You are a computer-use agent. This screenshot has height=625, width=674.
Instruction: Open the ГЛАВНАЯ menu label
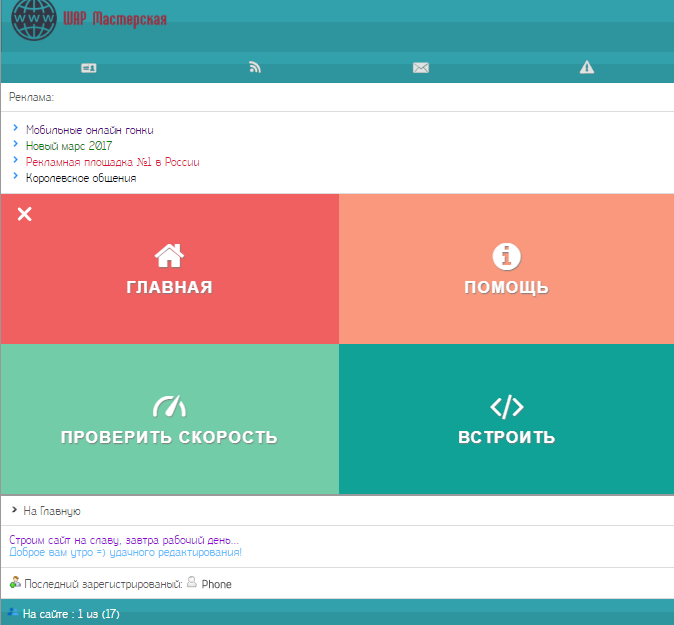click(169, 288)
